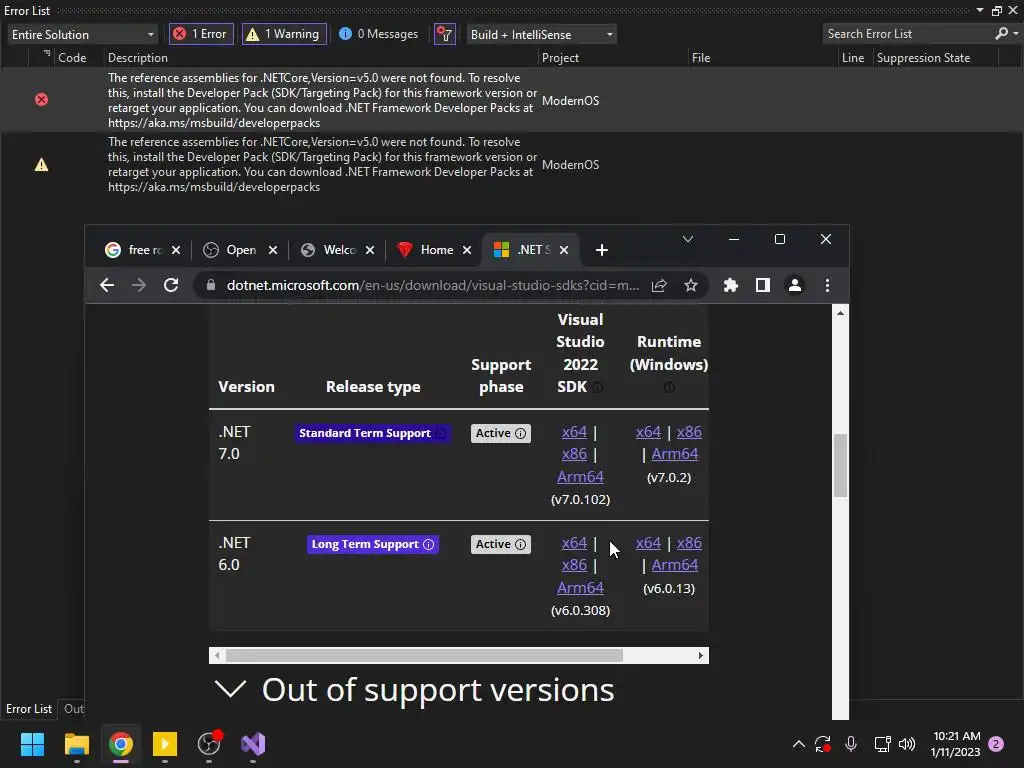The height and width of the screenshot is (768, 1024).
Task: Click Long Term Support info icon
Action: 428,545
